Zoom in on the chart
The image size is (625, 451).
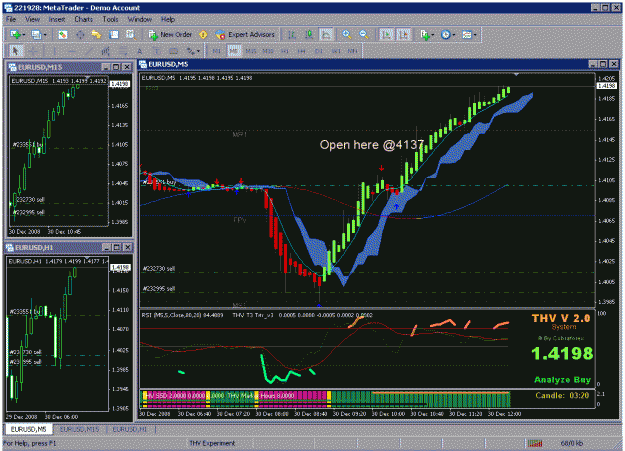coord(347,35)
